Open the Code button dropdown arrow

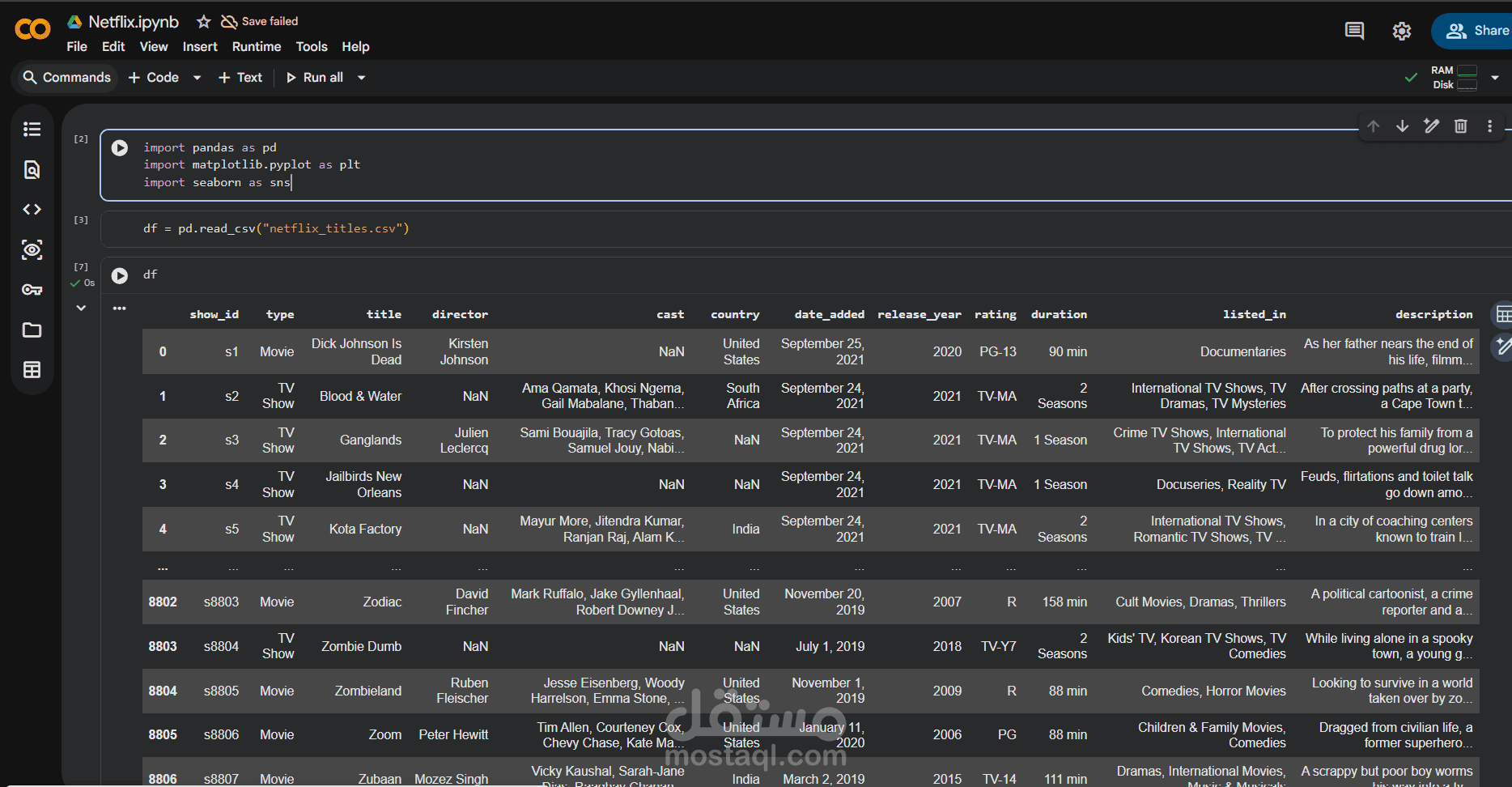pos(197,78)
